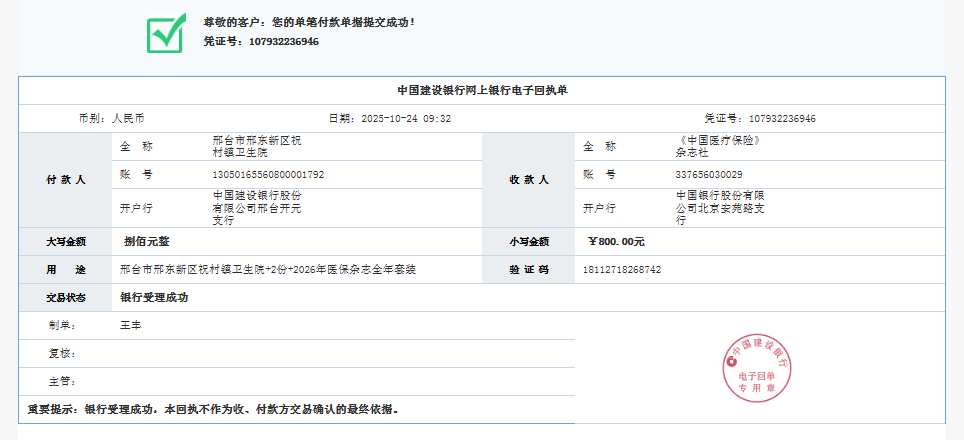This screenshot has height=440, width=964.
Task: Click the red electronic receipt seal stamp
Action: pos(757,366)
